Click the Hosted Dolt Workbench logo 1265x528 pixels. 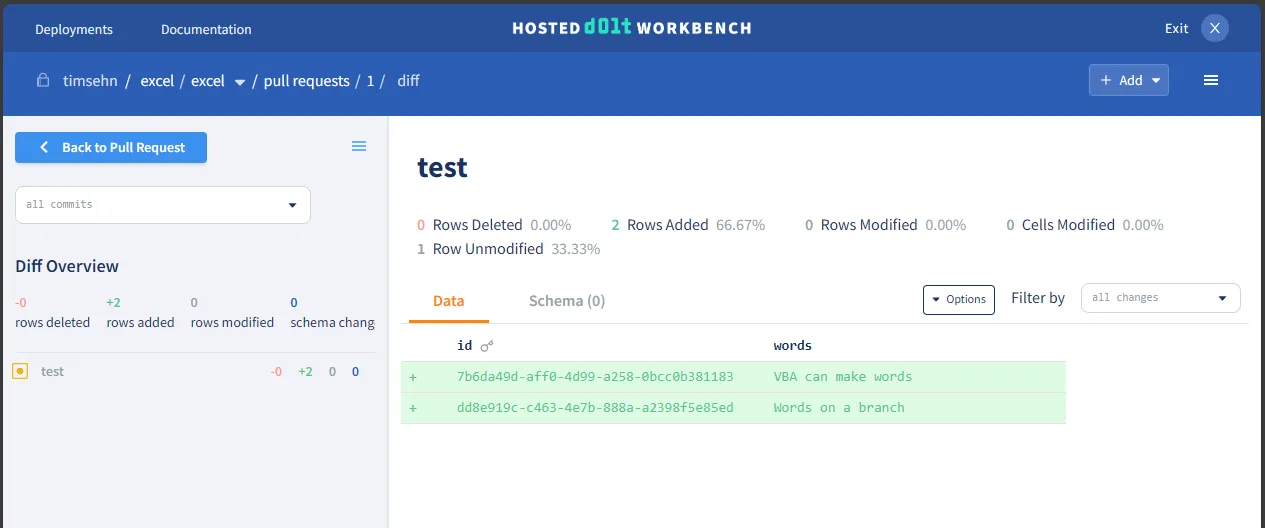tap(632, 28)
